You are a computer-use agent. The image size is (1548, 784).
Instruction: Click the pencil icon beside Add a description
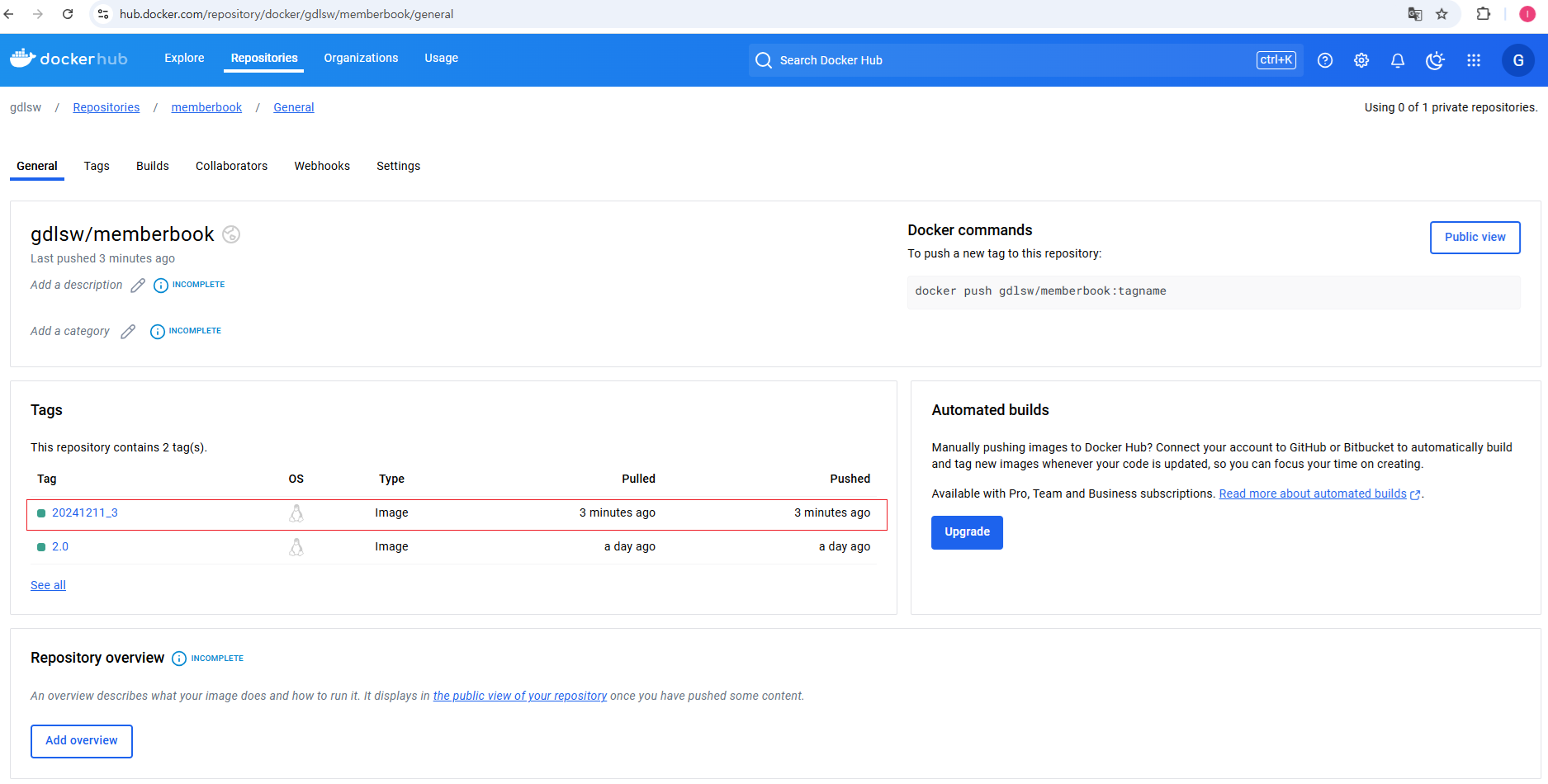[138, 286]
